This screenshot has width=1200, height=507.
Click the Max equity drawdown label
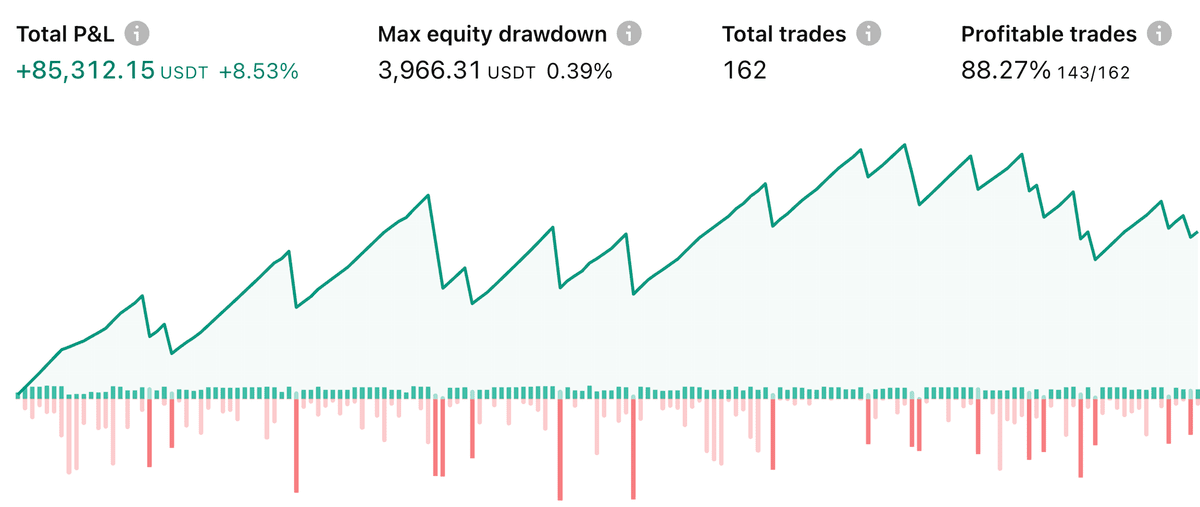point(492,34)
